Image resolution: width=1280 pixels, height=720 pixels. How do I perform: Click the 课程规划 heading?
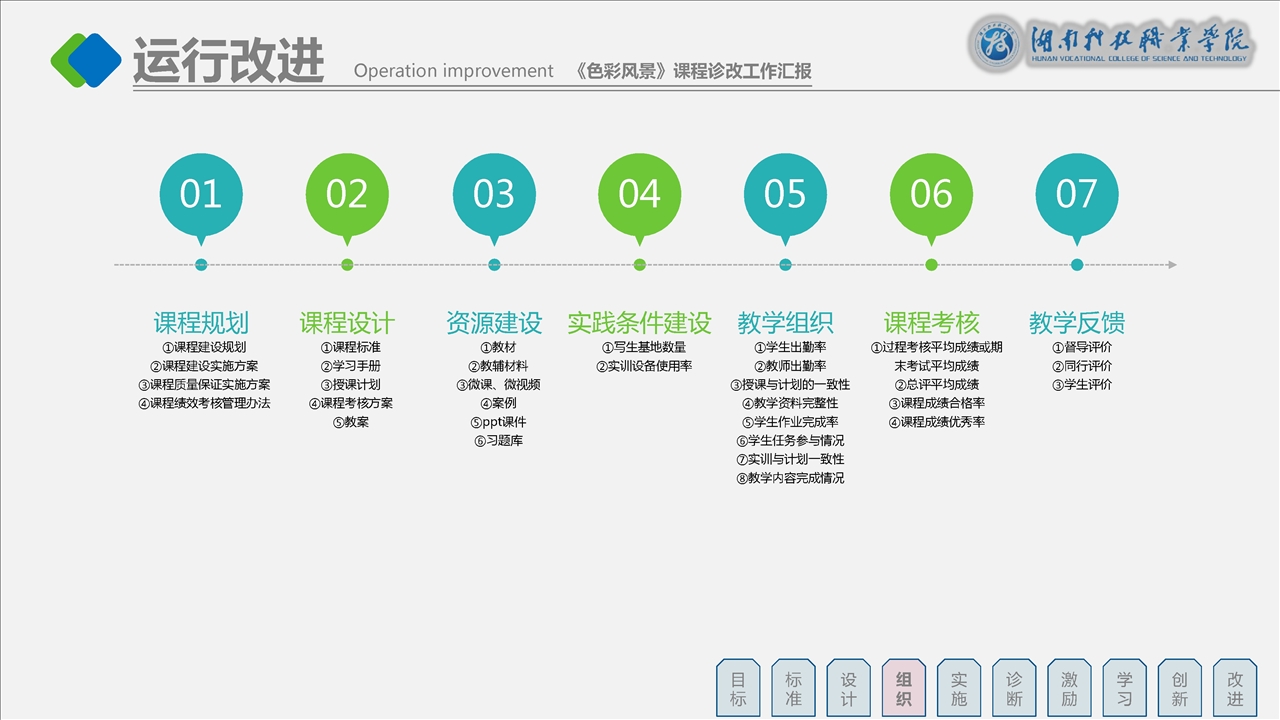[201, 323]
